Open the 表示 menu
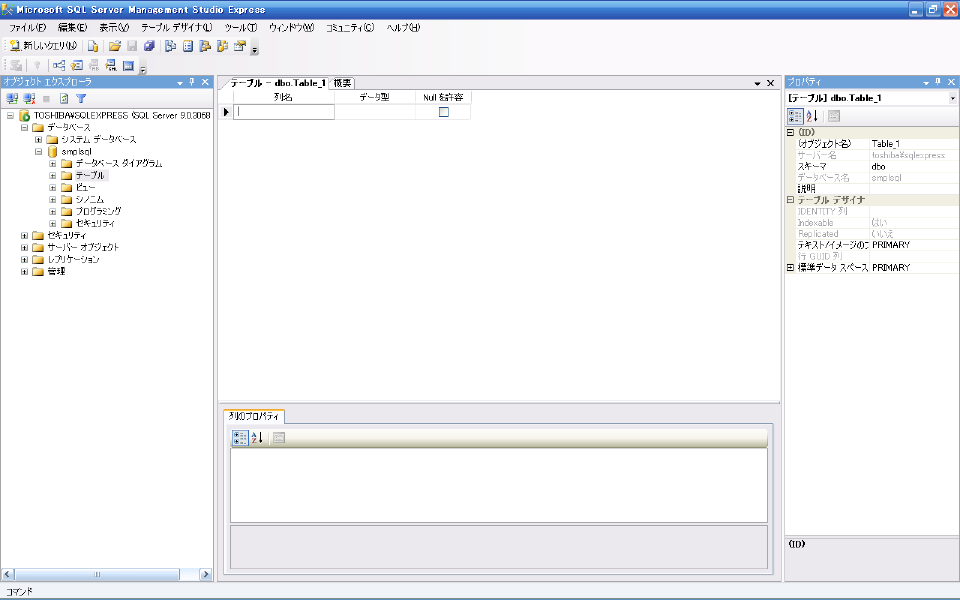 point(114,28)
